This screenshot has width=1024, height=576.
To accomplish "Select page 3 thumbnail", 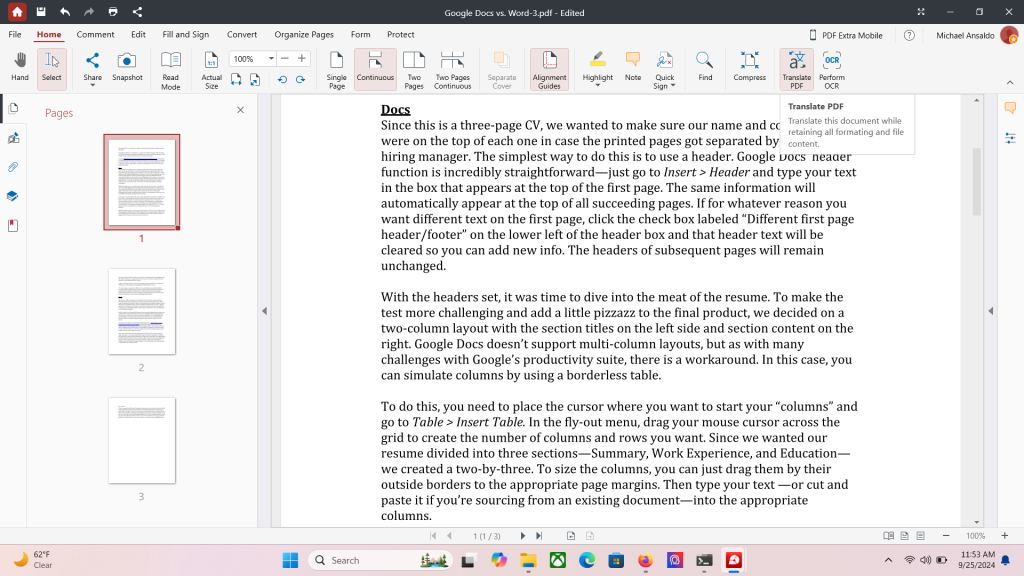I will 142,441.
